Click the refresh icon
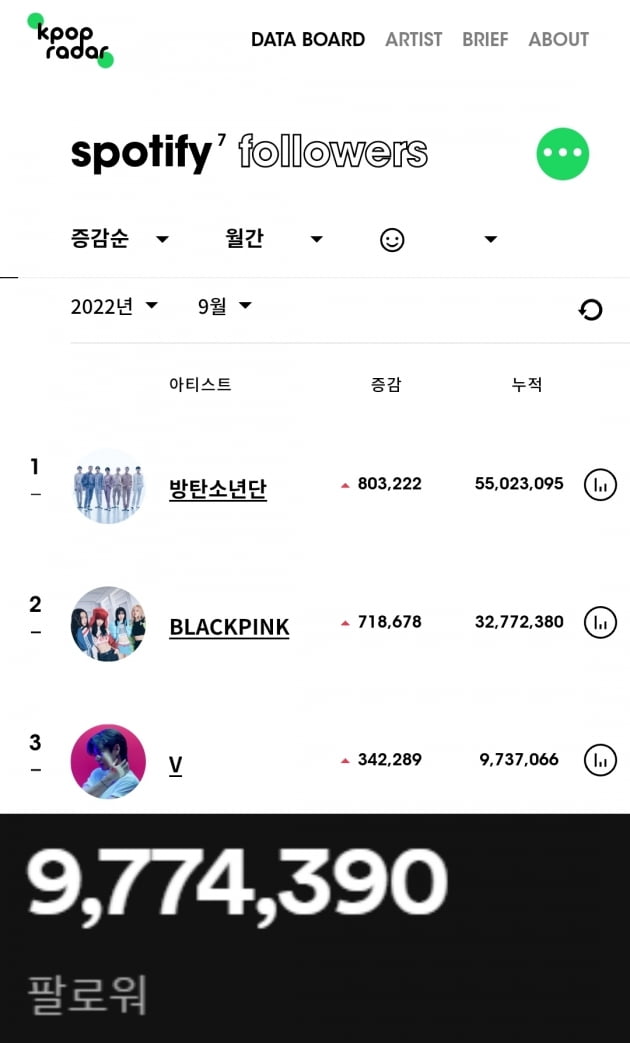630x1043 pixels. (590, 310)
